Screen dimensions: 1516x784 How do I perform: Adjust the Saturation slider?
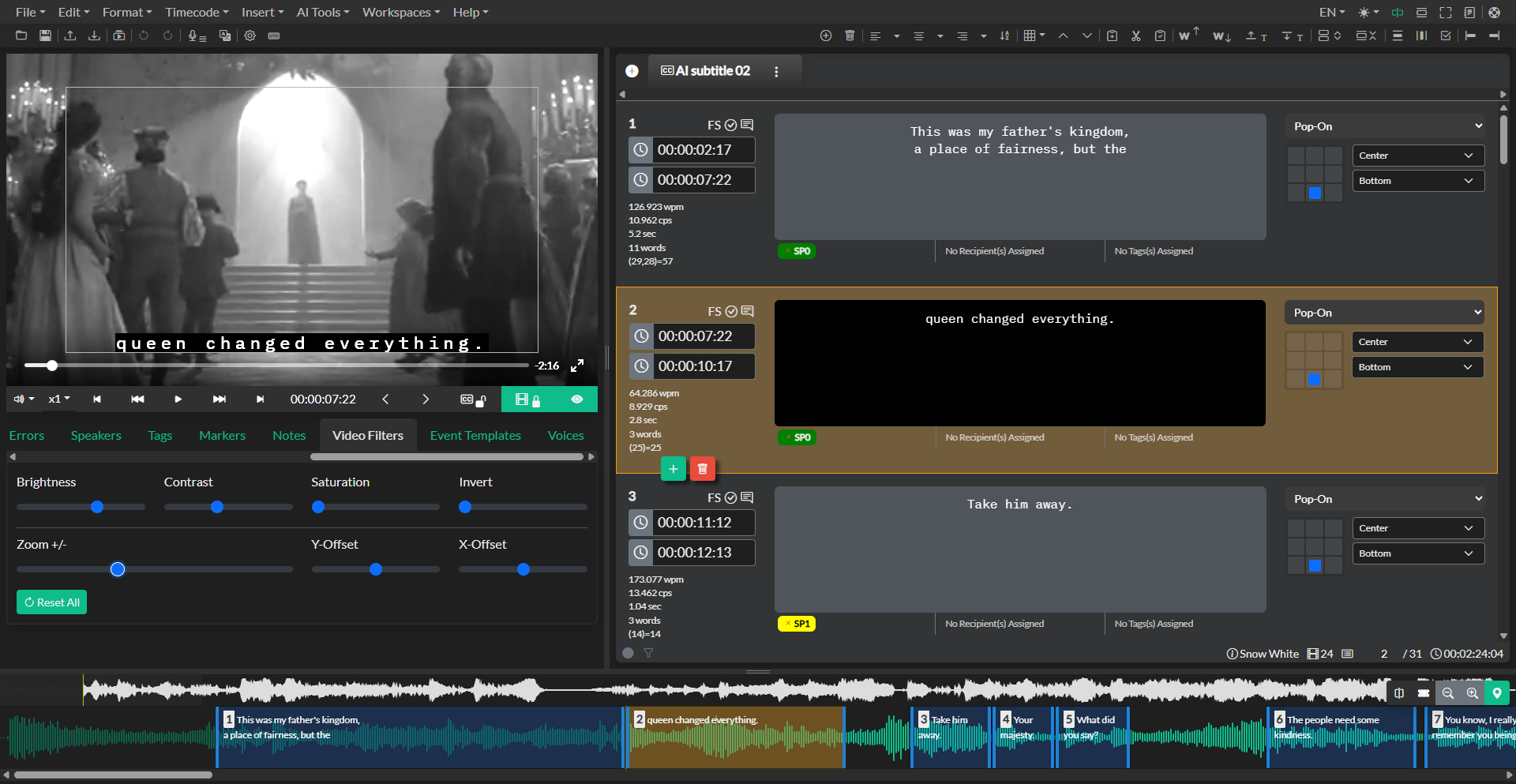pos(318,507)
